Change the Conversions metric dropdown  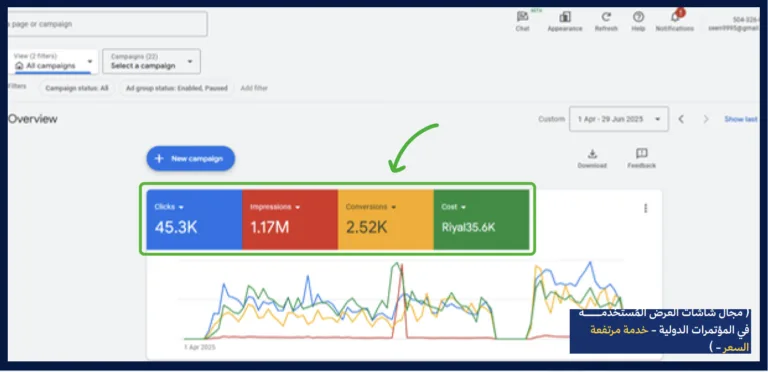[x=371, y=207]
